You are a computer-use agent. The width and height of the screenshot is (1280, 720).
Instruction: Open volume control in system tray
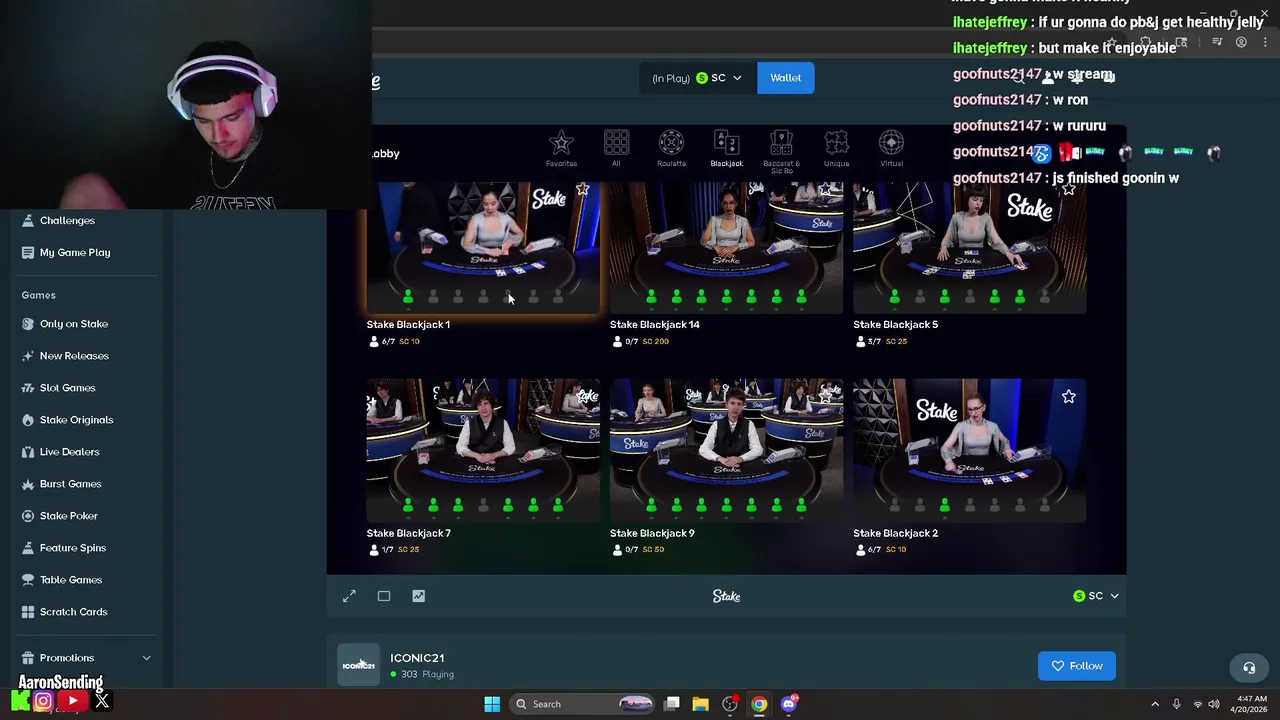point(1214,704)
